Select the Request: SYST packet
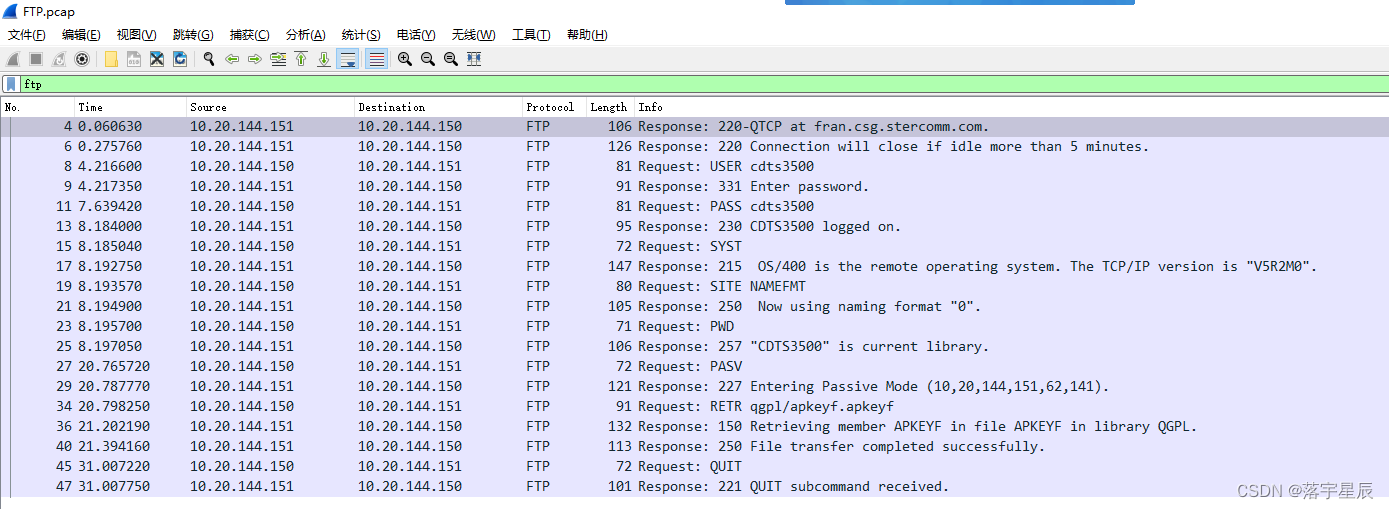Screen dimensions: 1389x509 click(694, 247)
